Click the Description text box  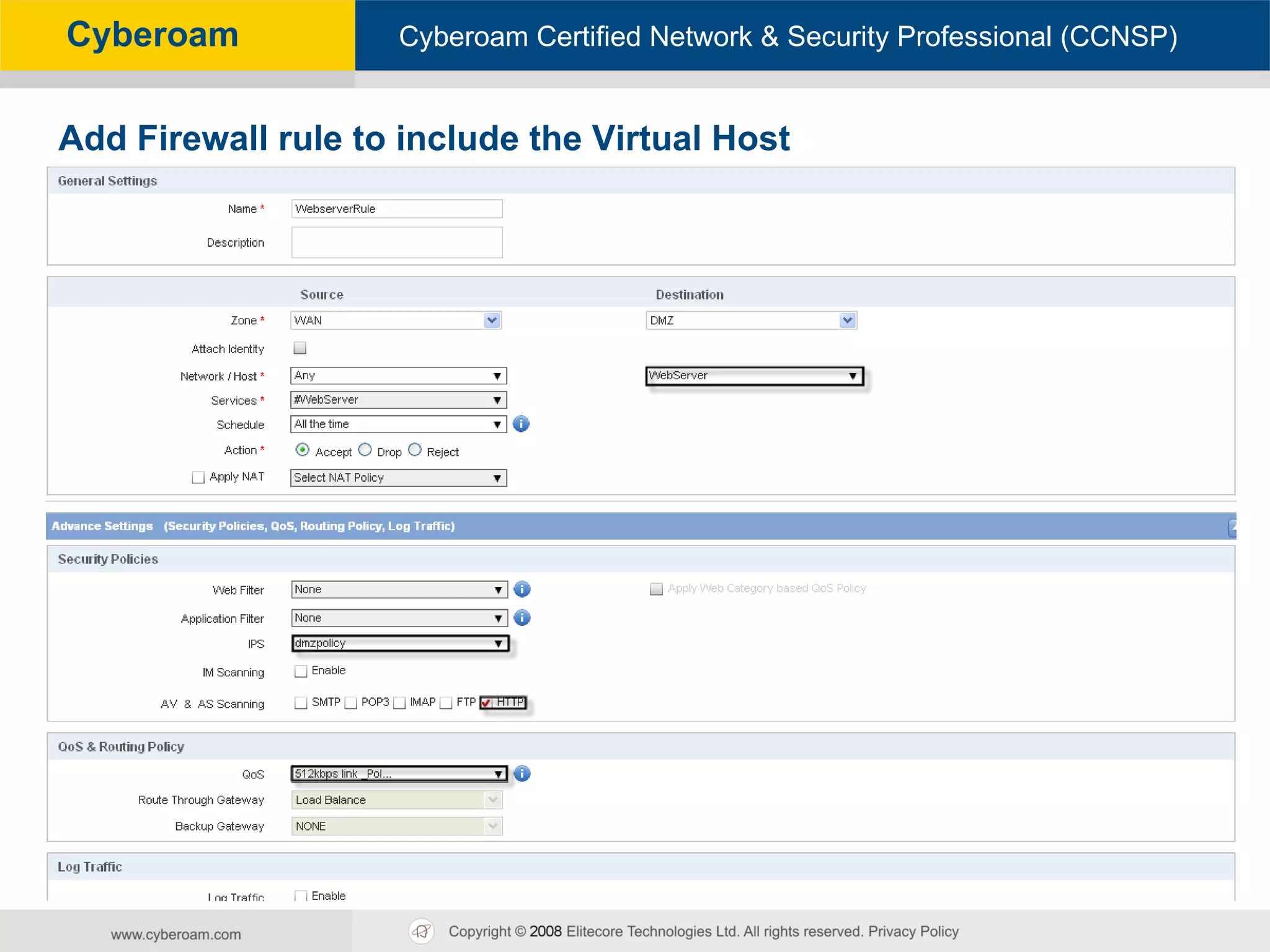(x=397, y=242)
